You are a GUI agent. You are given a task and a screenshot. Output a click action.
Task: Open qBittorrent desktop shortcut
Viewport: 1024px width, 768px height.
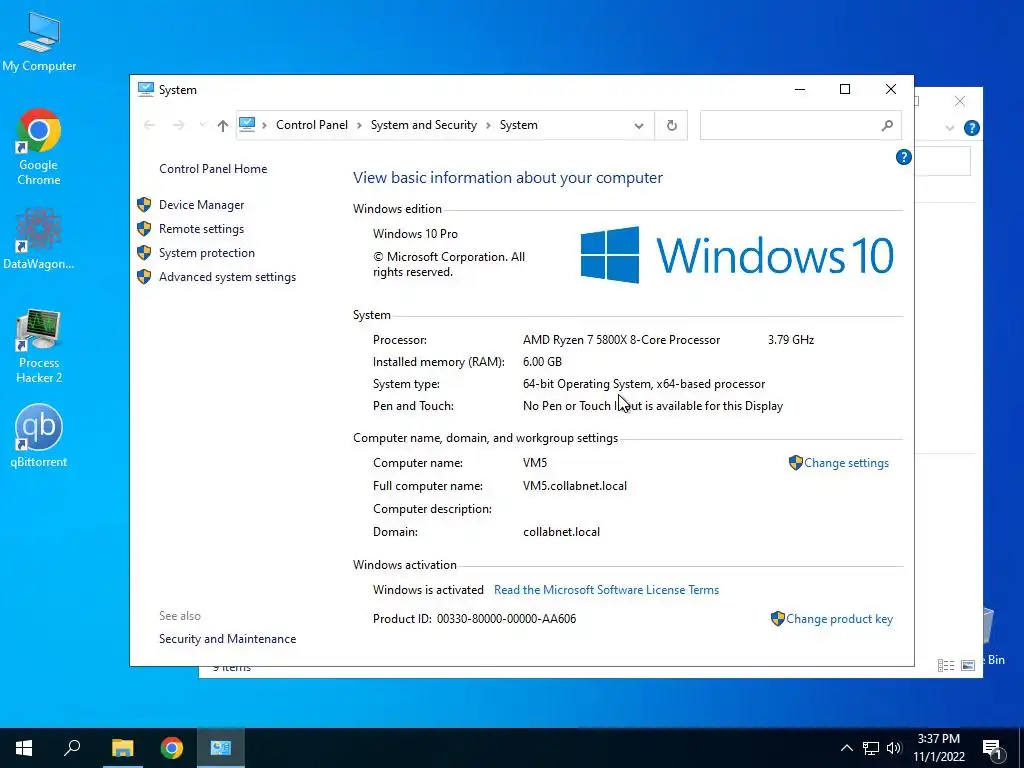pos(39,436)
